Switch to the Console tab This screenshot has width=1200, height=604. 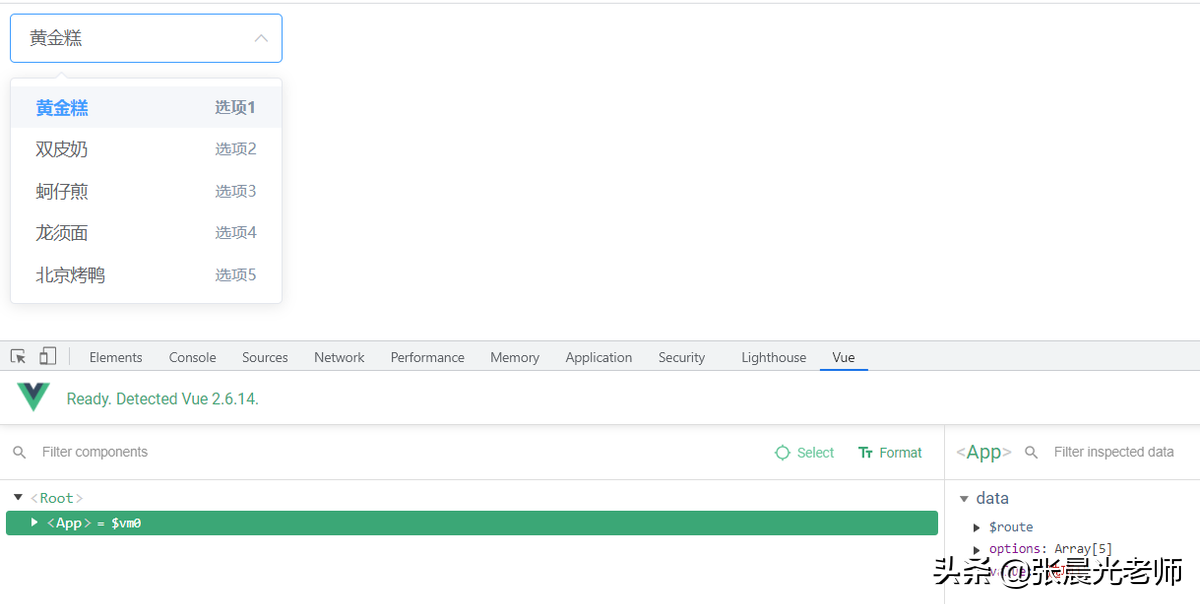(192, 357)
